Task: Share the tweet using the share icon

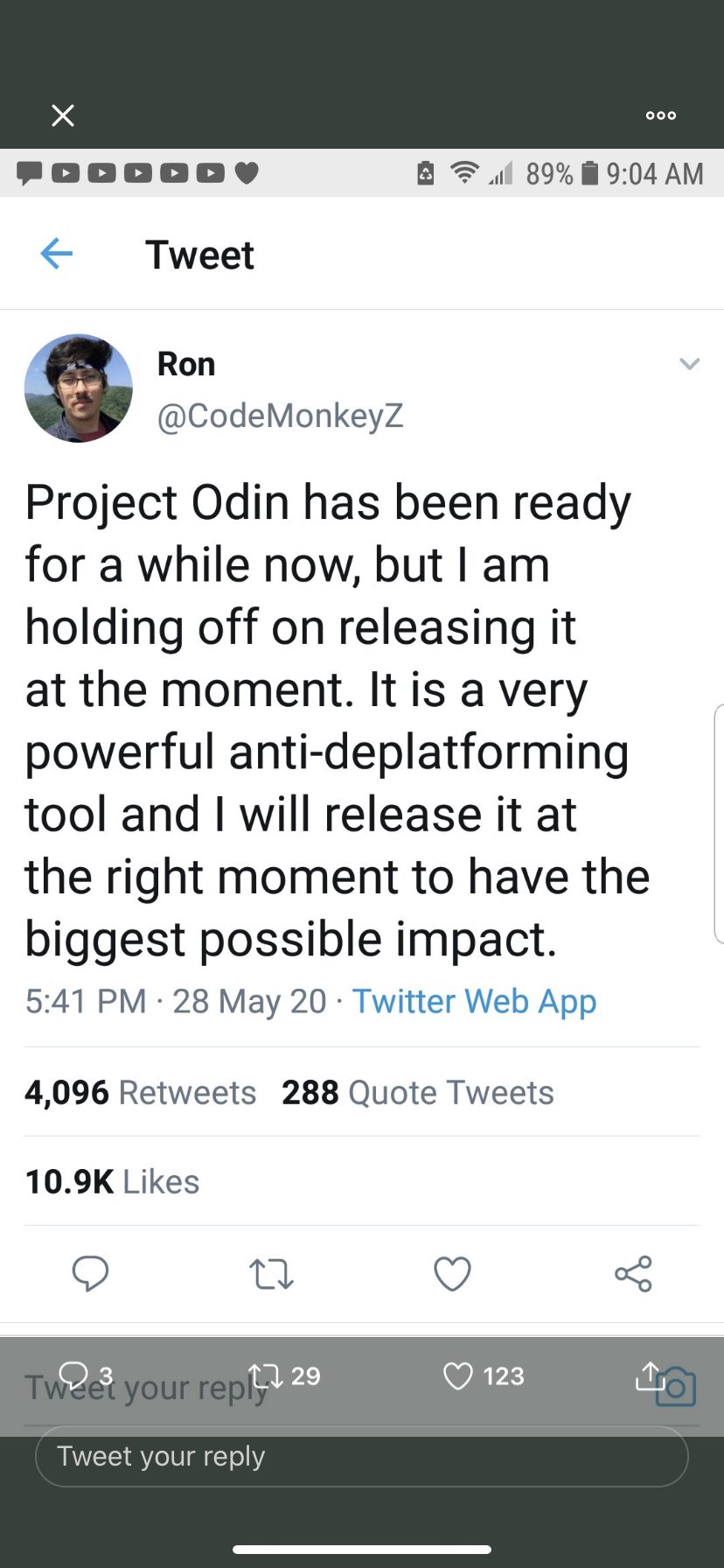Action: (633, 1274)
